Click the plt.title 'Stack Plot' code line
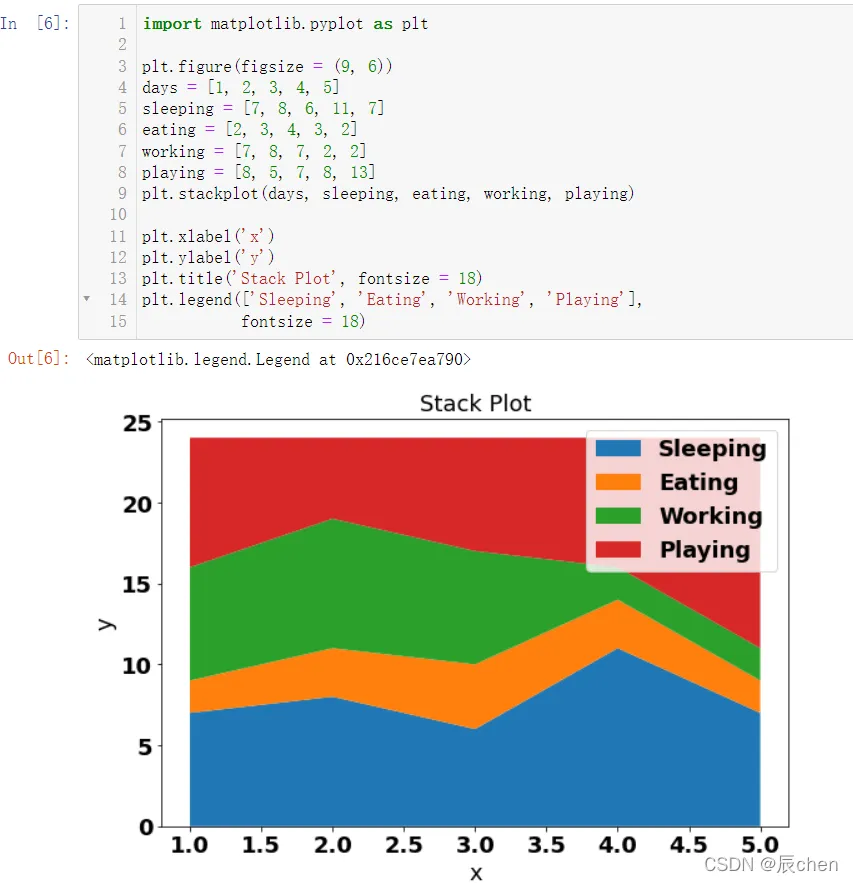 click(x=312, y=278)
